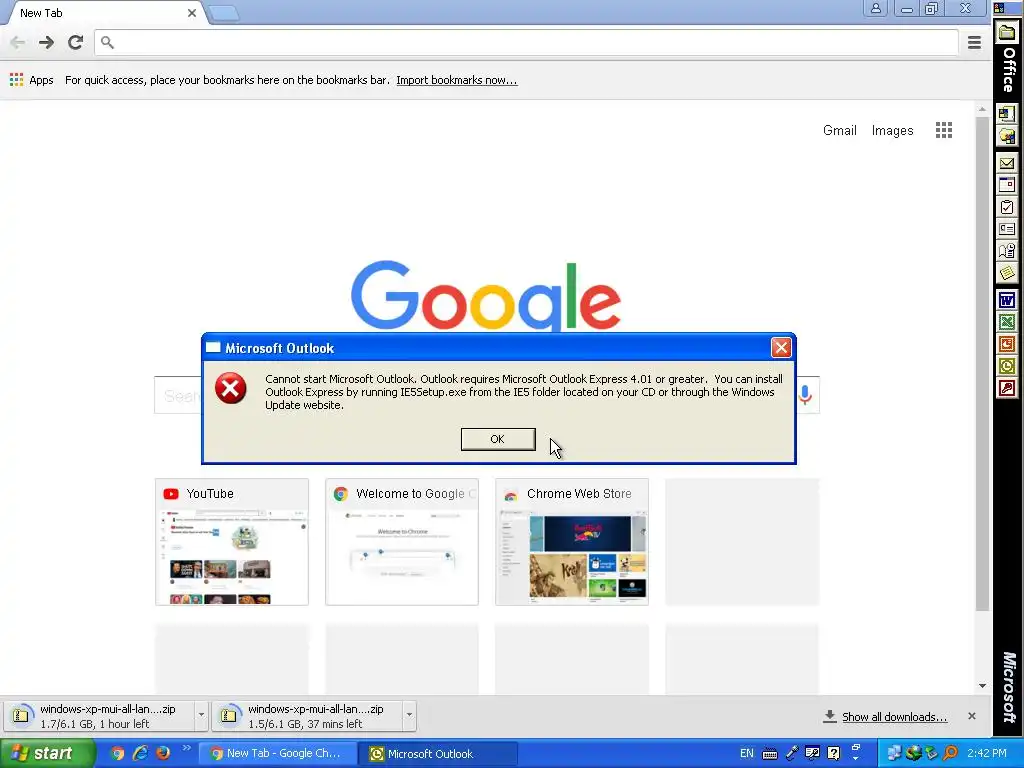Open the YouTube thumbnail tile

[x=232, y=541]
